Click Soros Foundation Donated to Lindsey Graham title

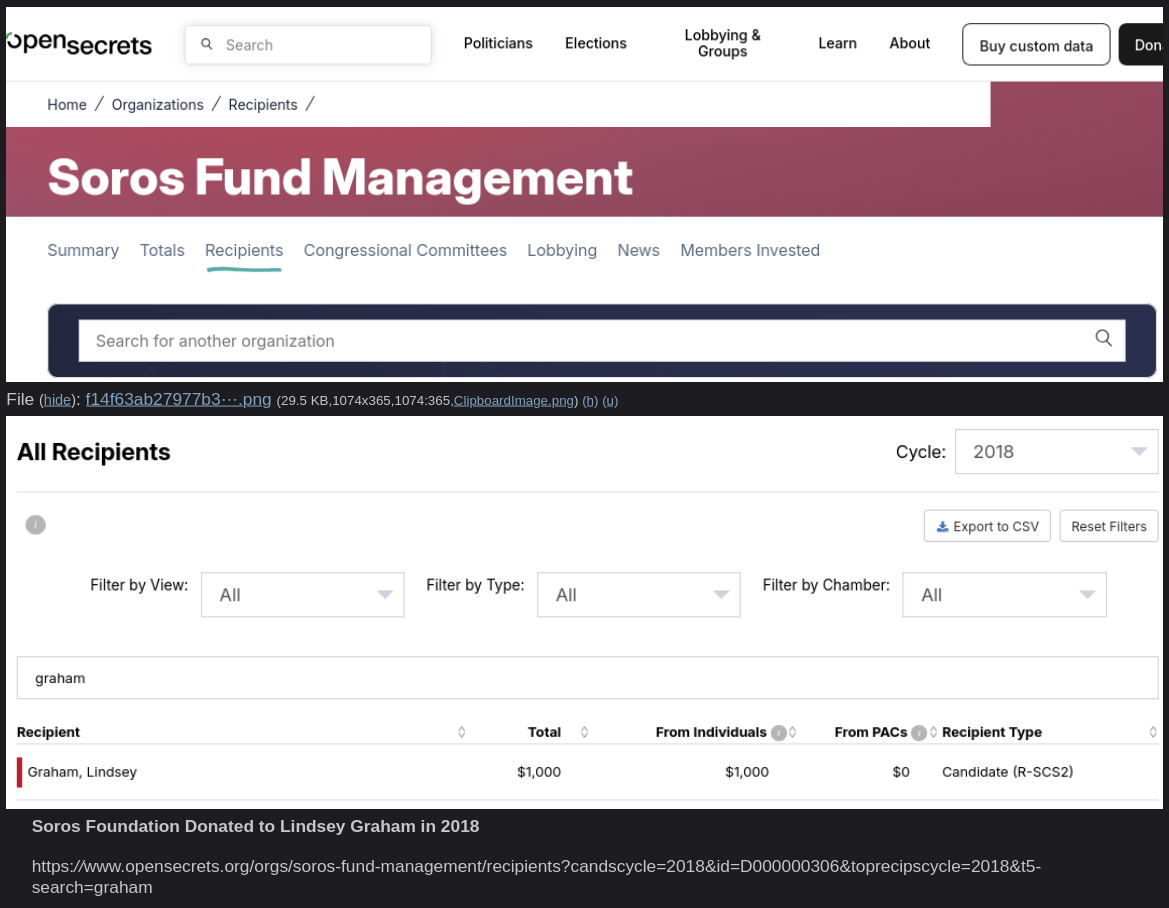[x=255, y=826]
